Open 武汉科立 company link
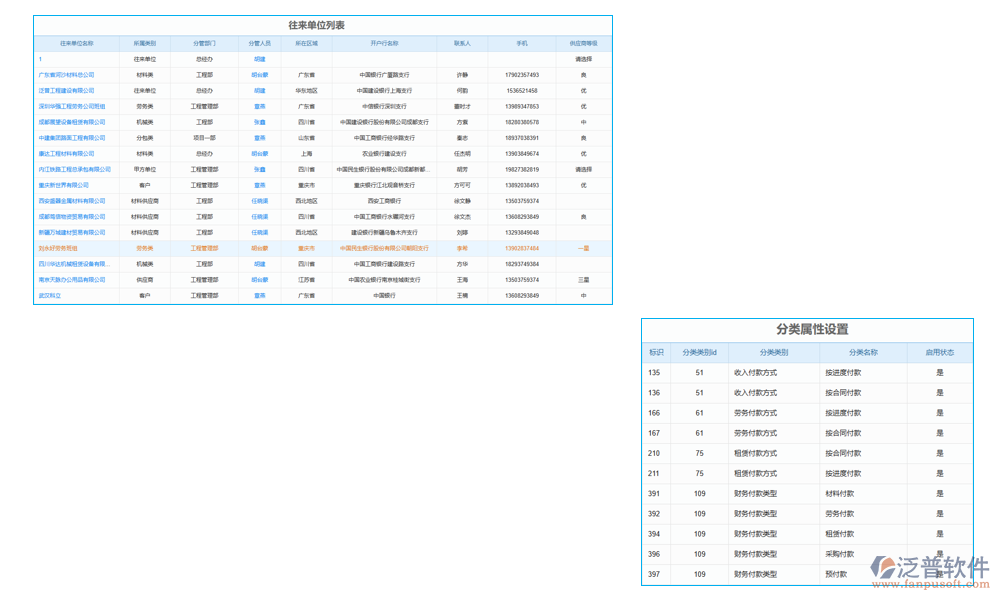Image resolution: width=1000 pixels, height=600 pixels. (50, 296)
